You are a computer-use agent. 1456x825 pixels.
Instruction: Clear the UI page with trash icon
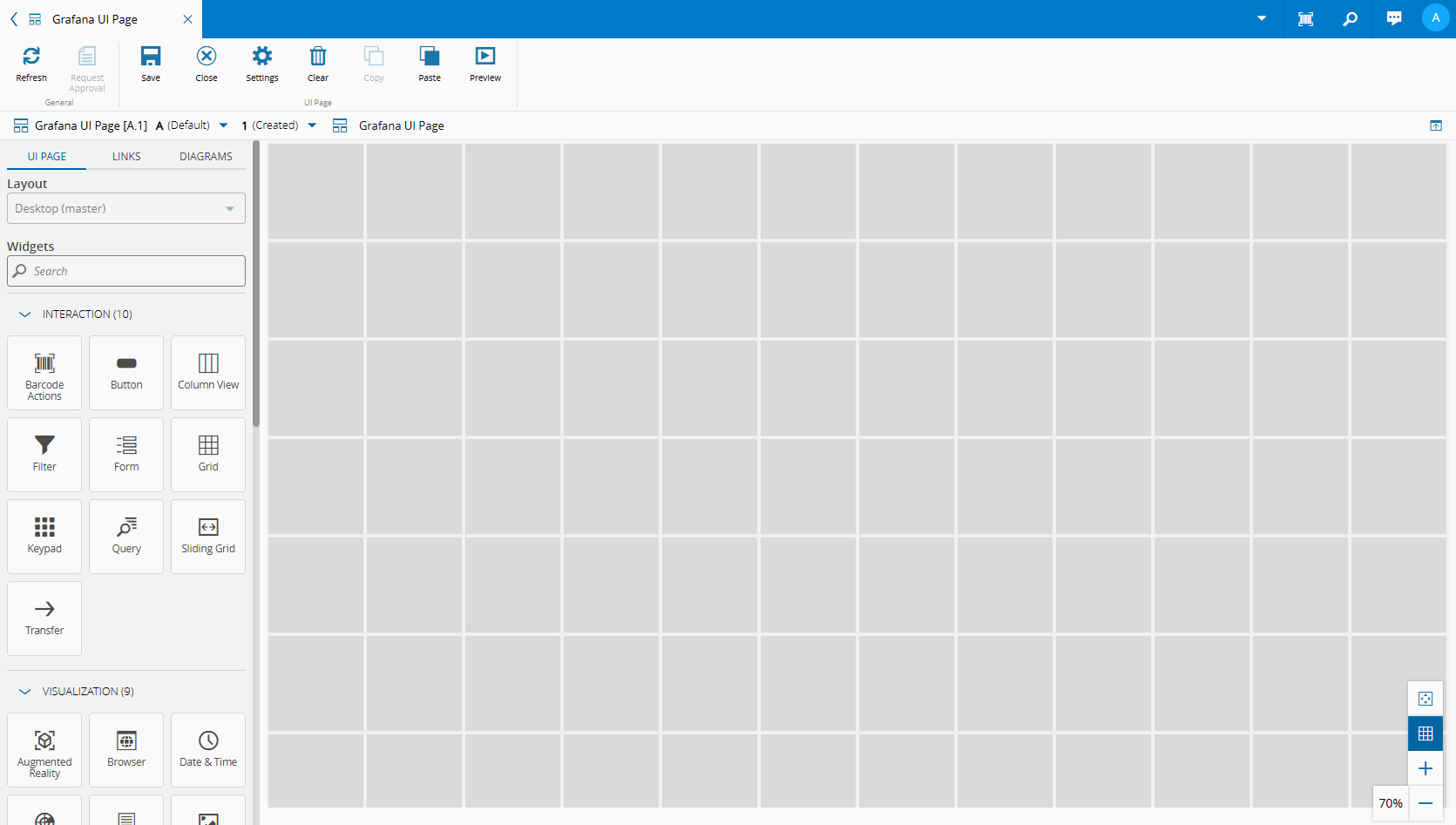coord(318,64)
